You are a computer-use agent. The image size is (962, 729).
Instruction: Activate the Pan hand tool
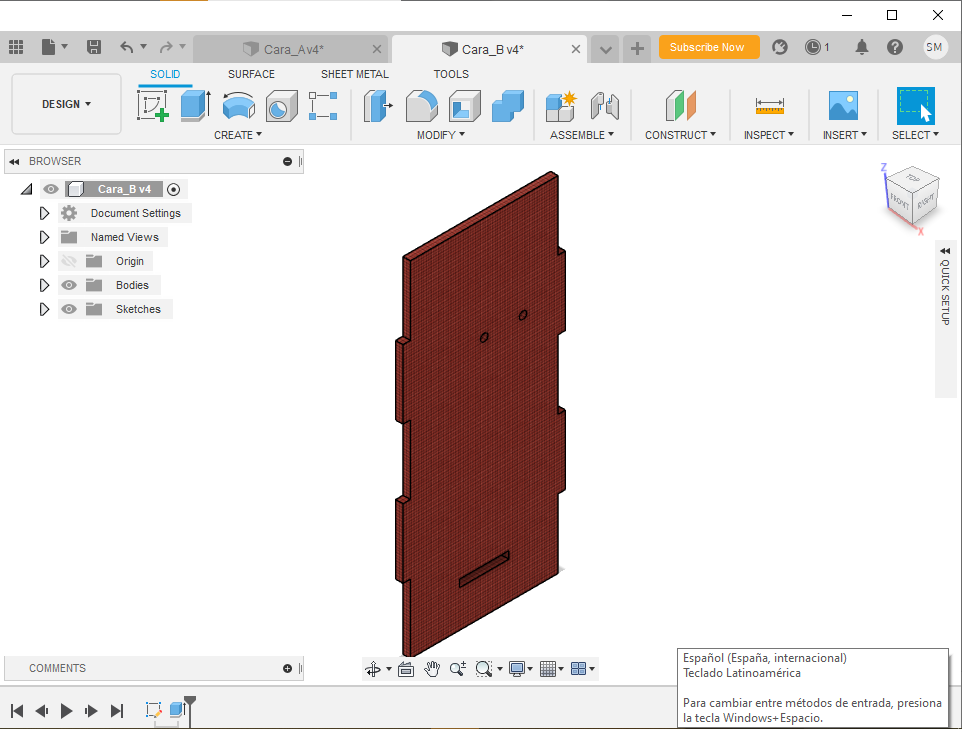click(x=432, y=669)
